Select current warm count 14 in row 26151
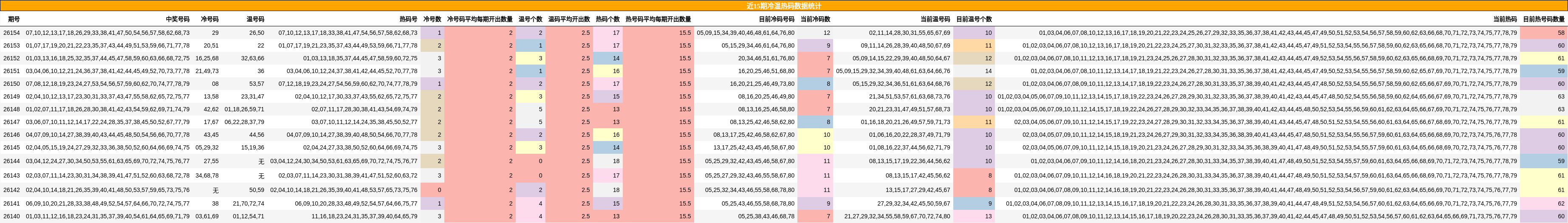Screen dimensions: 1568x223 click(x=974, y=71)
